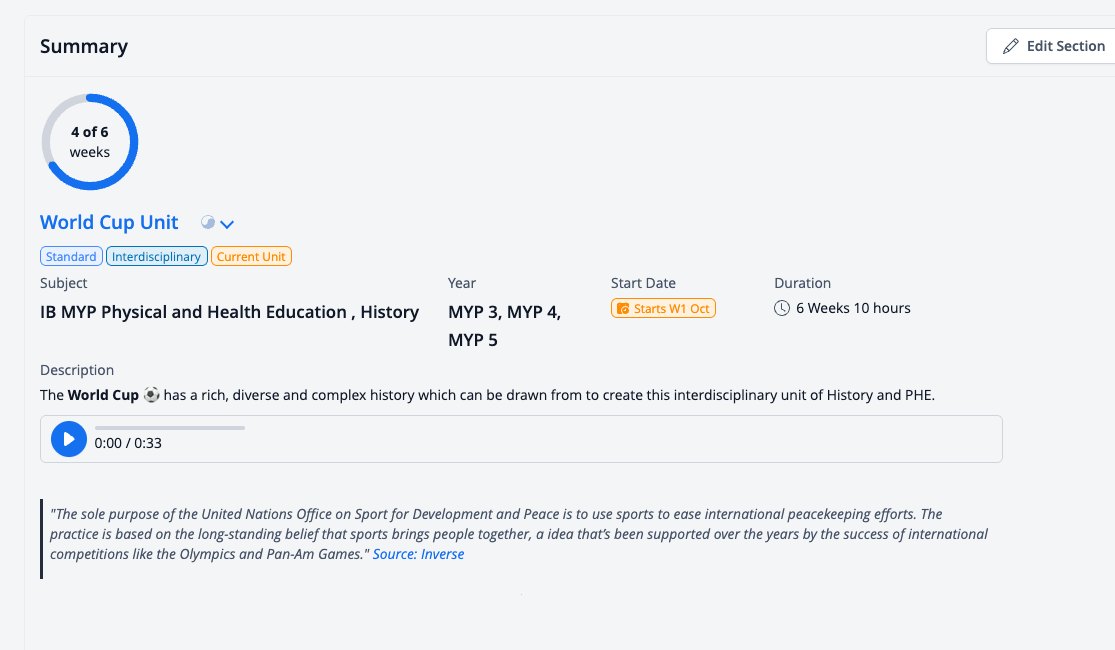Open the World Cup Unit title link
1115x650 pixels.
[x=109, y=223]
